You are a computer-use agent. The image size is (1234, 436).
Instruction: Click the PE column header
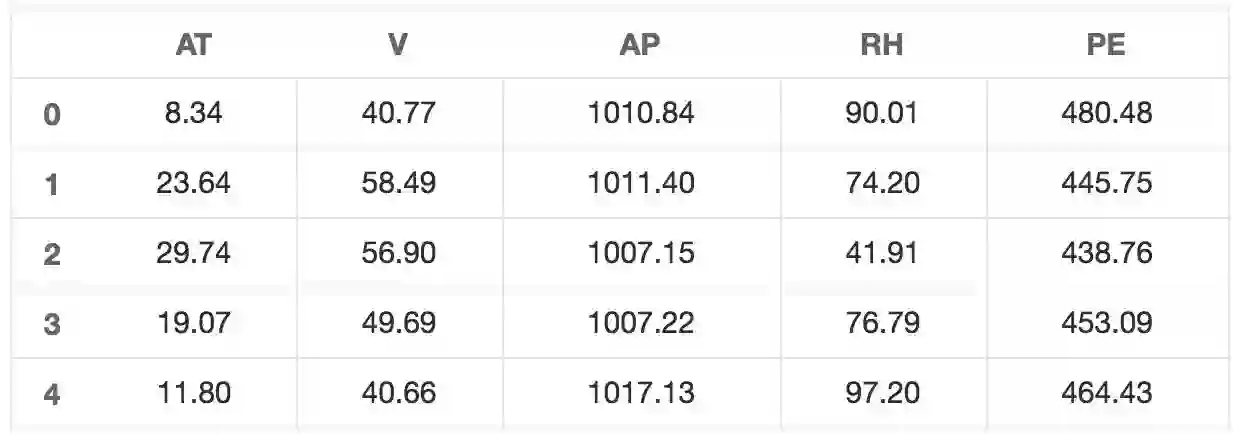point(1106,46)
